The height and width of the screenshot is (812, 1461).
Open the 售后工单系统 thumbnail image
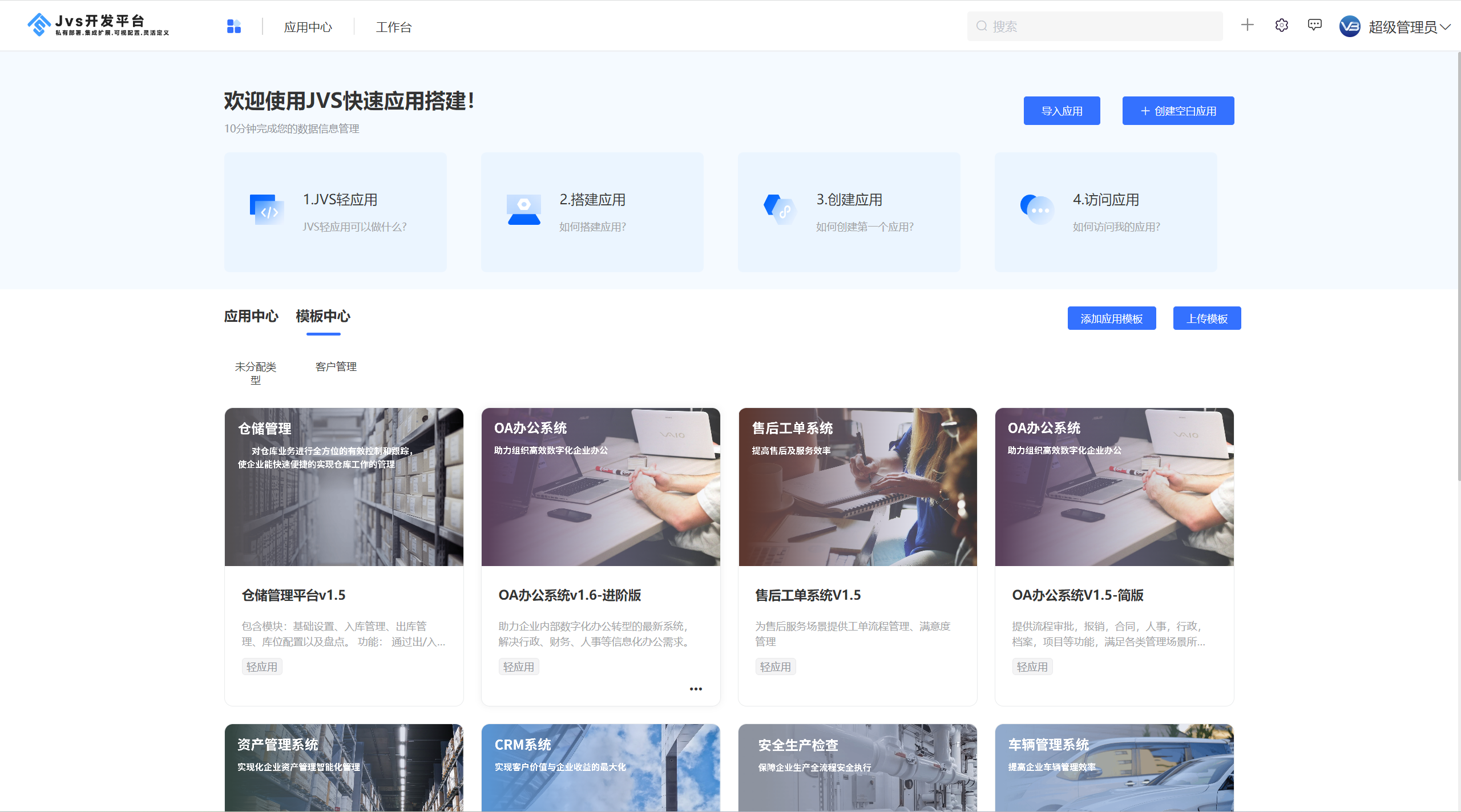(x=858, y=487)
